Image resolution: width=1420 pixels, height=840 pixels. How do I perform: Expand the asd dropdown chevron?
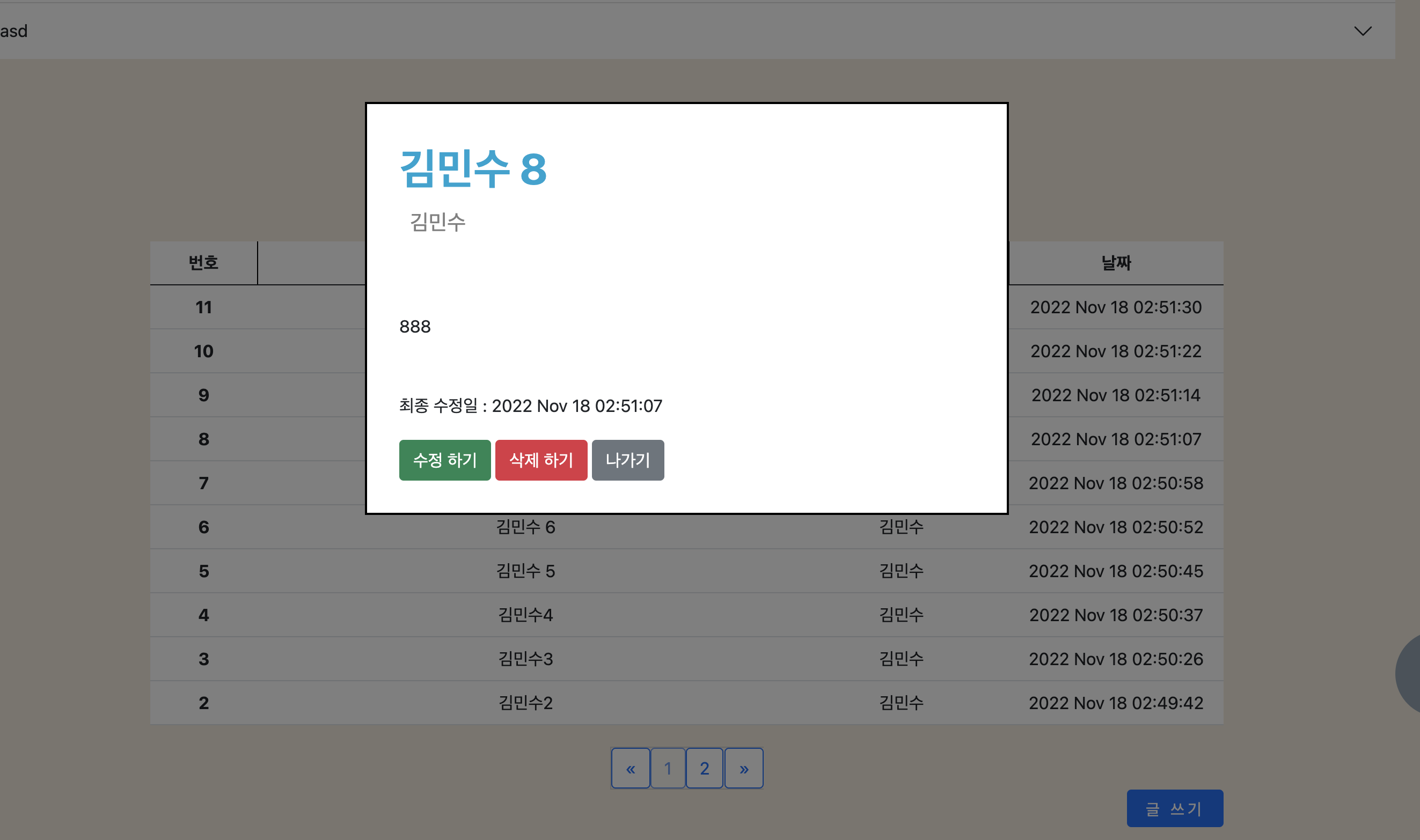[1362, 31]
